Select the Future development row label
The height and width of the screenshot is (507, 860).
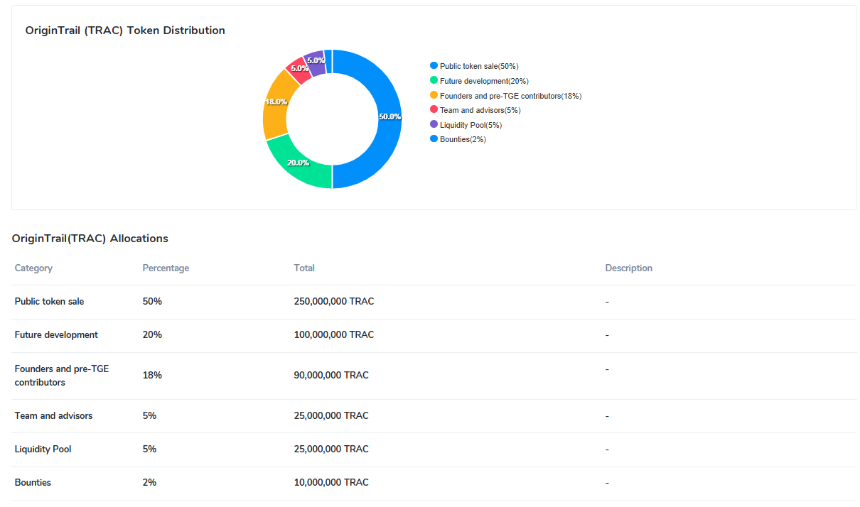click(x=56, y=335)
